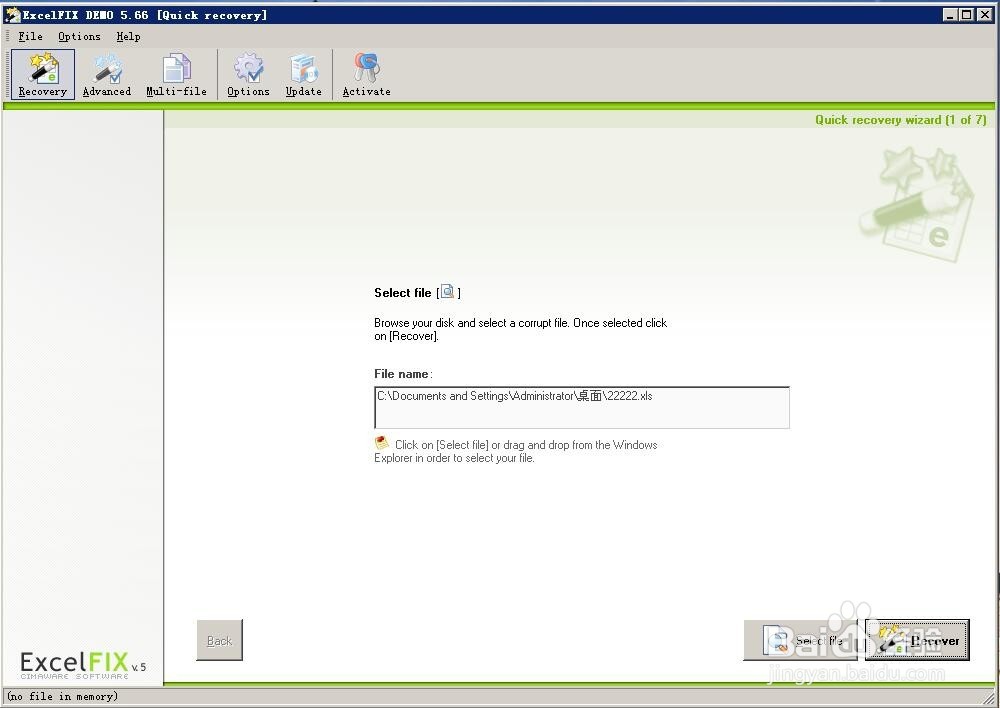Click the Update toolbar icon
The width and height of the screenshot is (1000, 708).
pos(304,74)
